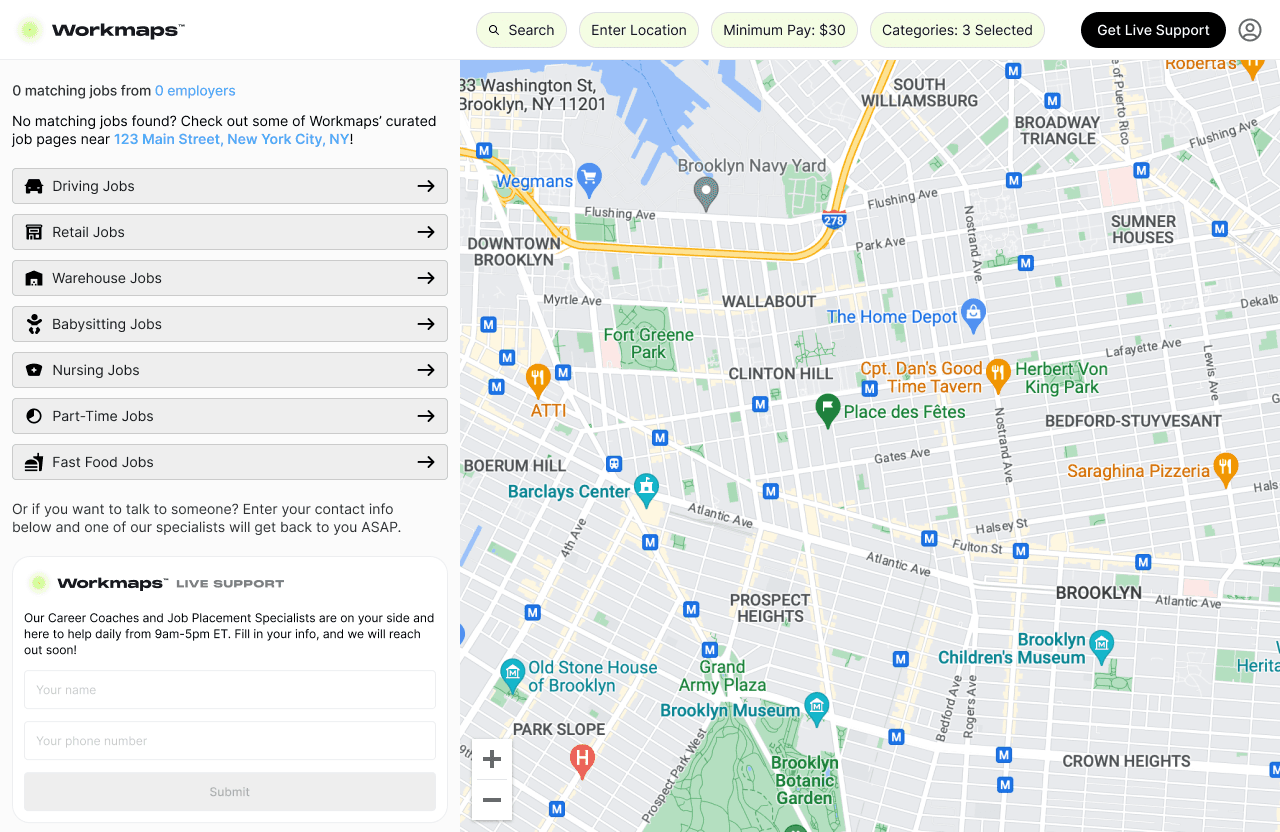Select the red hospital H marker
The image size is (1280, 832).
click(582, 761)
